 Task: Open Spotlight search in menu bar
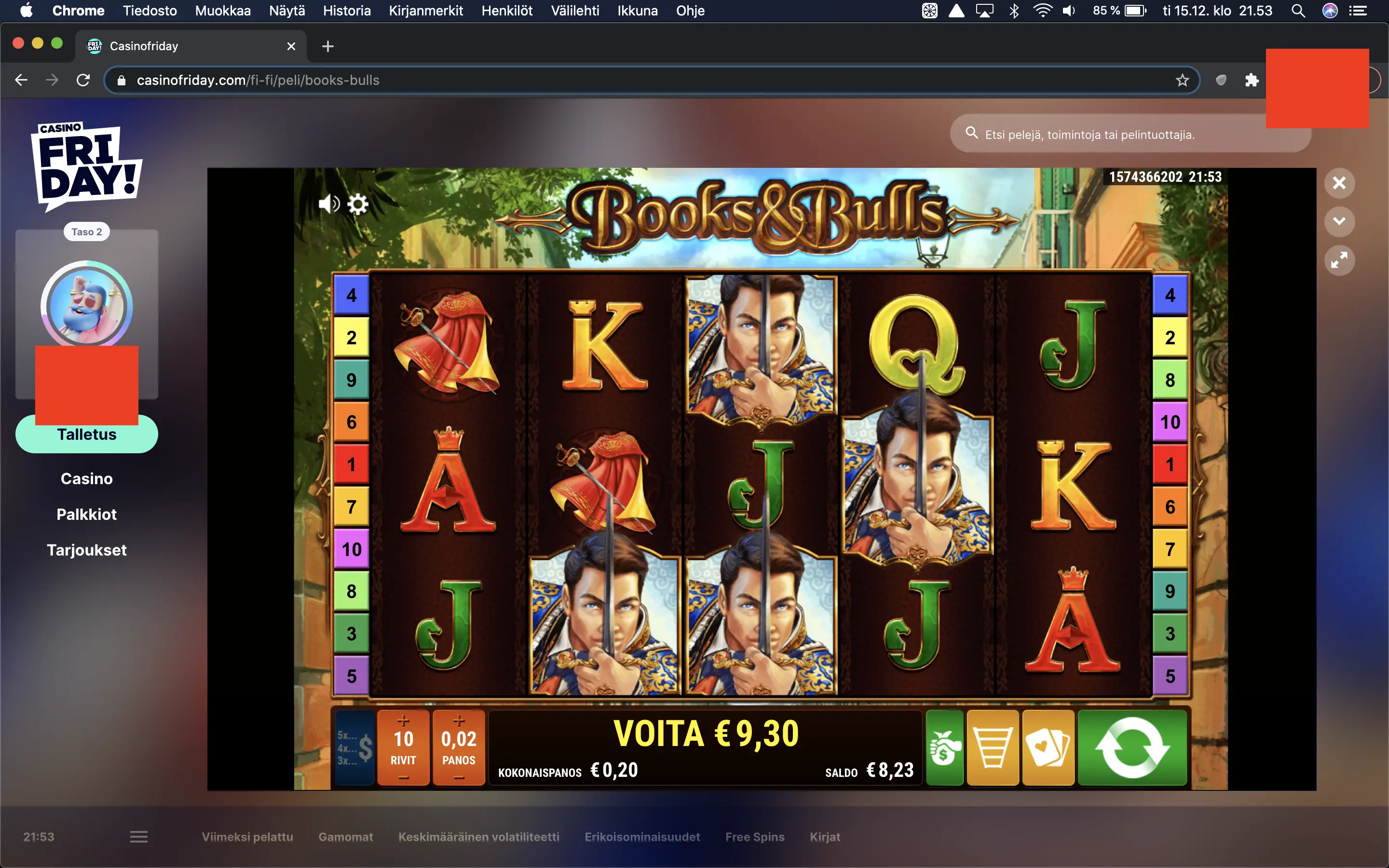[x=1298, y=10]
